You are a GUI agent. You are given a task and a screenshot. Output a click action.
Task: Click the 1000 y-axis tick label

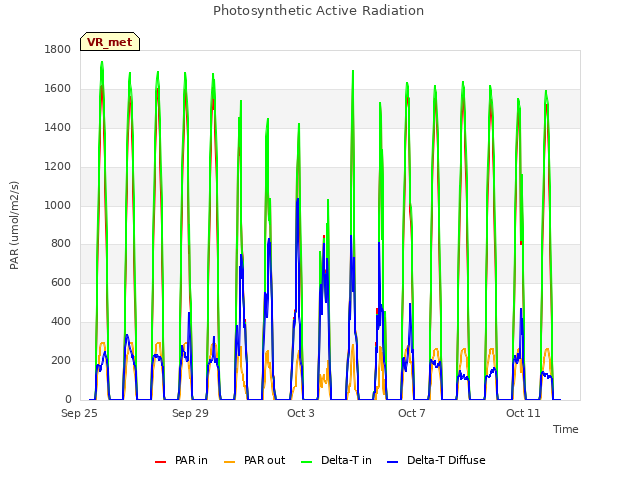tap(58, 205)
